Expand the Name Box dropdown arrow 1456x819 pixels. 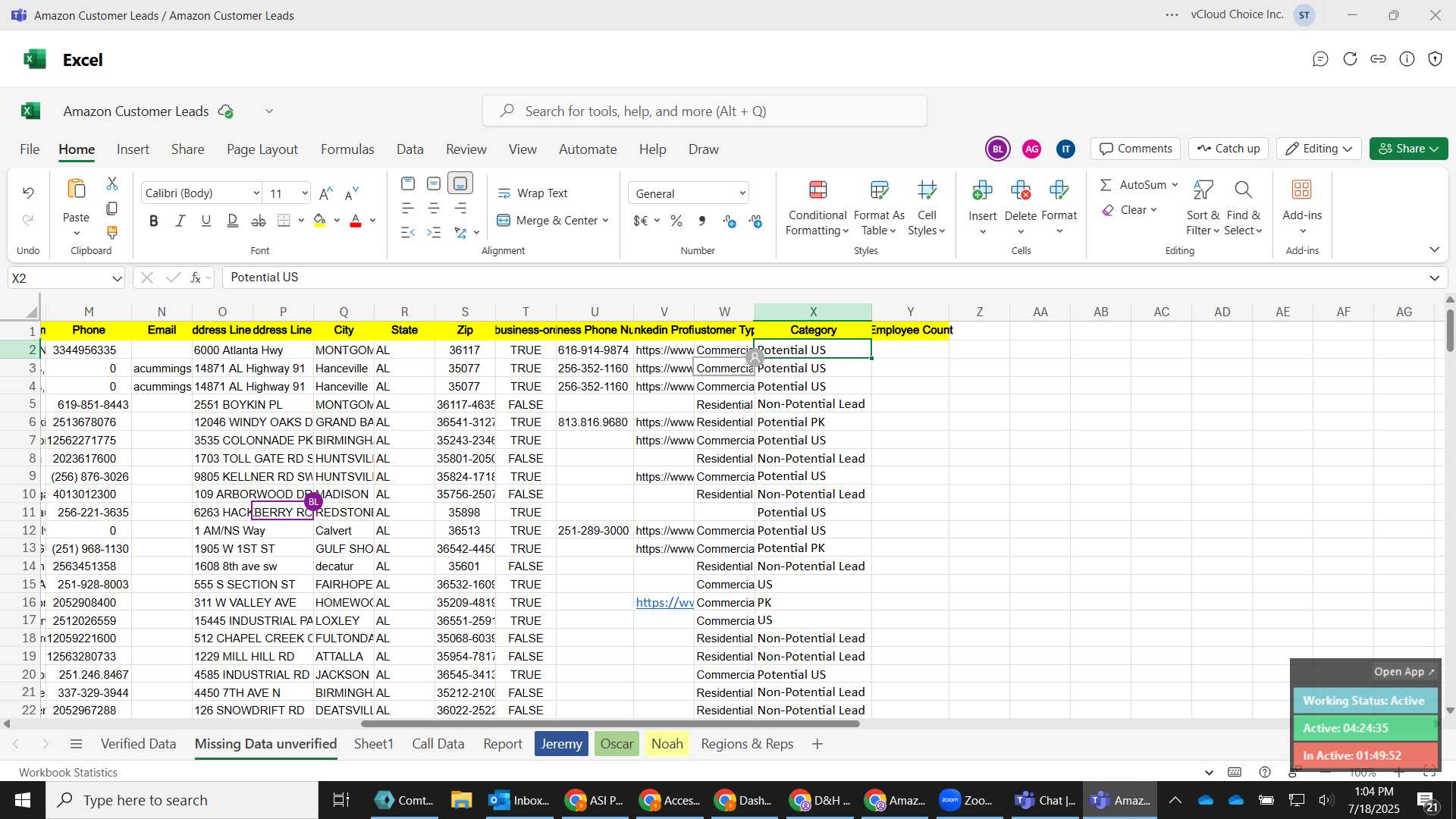point(117,278)
